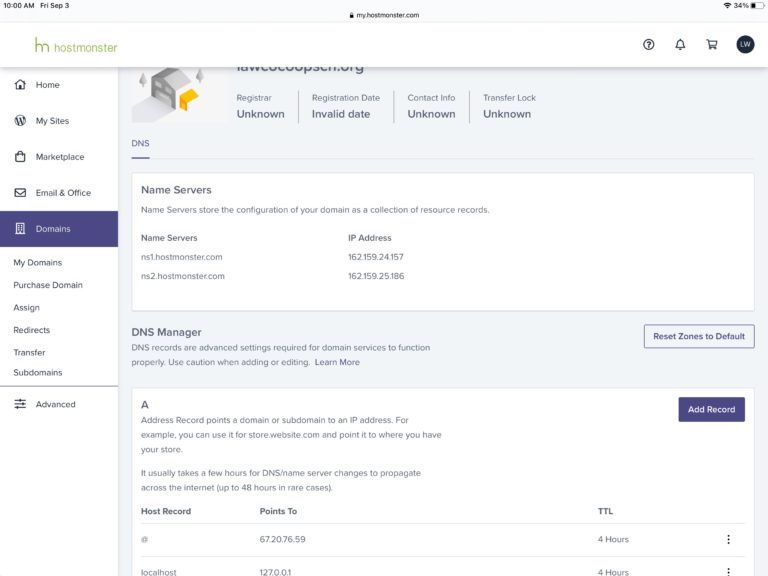
Task: Click the my.hostmonster.com address bar
Action: pos(384,15)
